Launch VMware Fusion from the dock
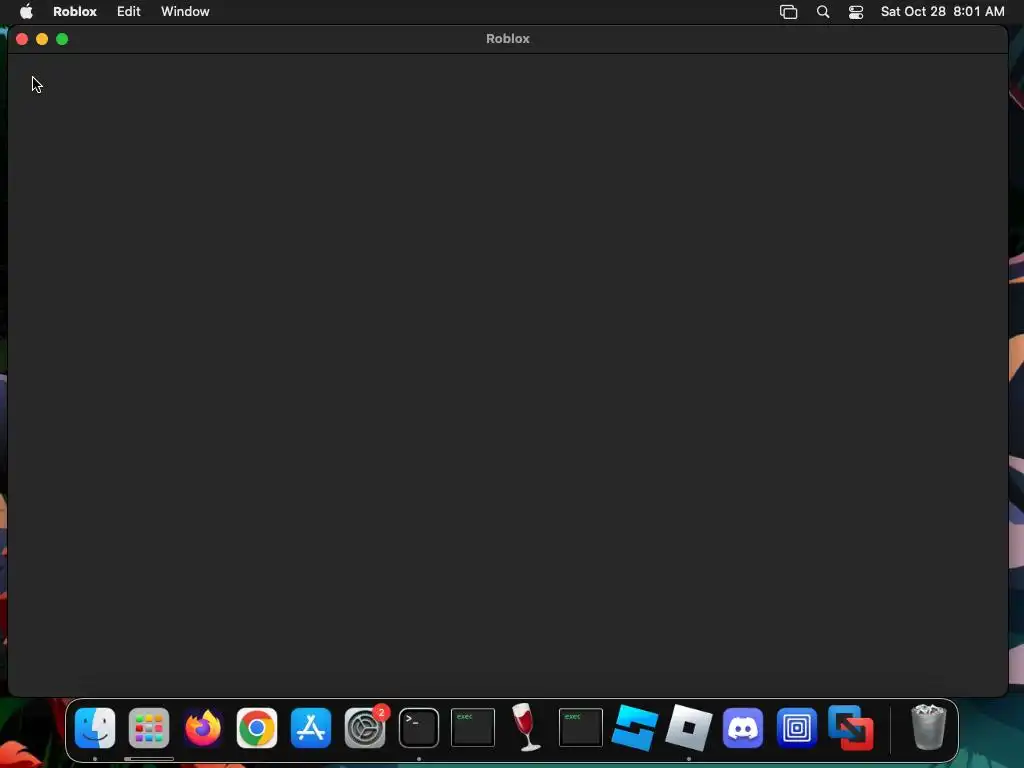Viewport: 1024px width, 768px height. [850, 728]
